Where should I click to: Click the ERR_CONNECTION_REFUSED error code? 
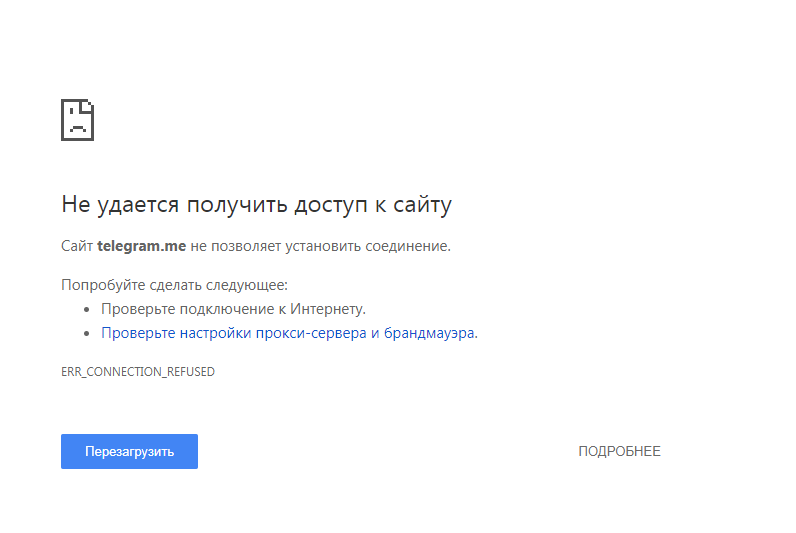[x=138, y=372]
